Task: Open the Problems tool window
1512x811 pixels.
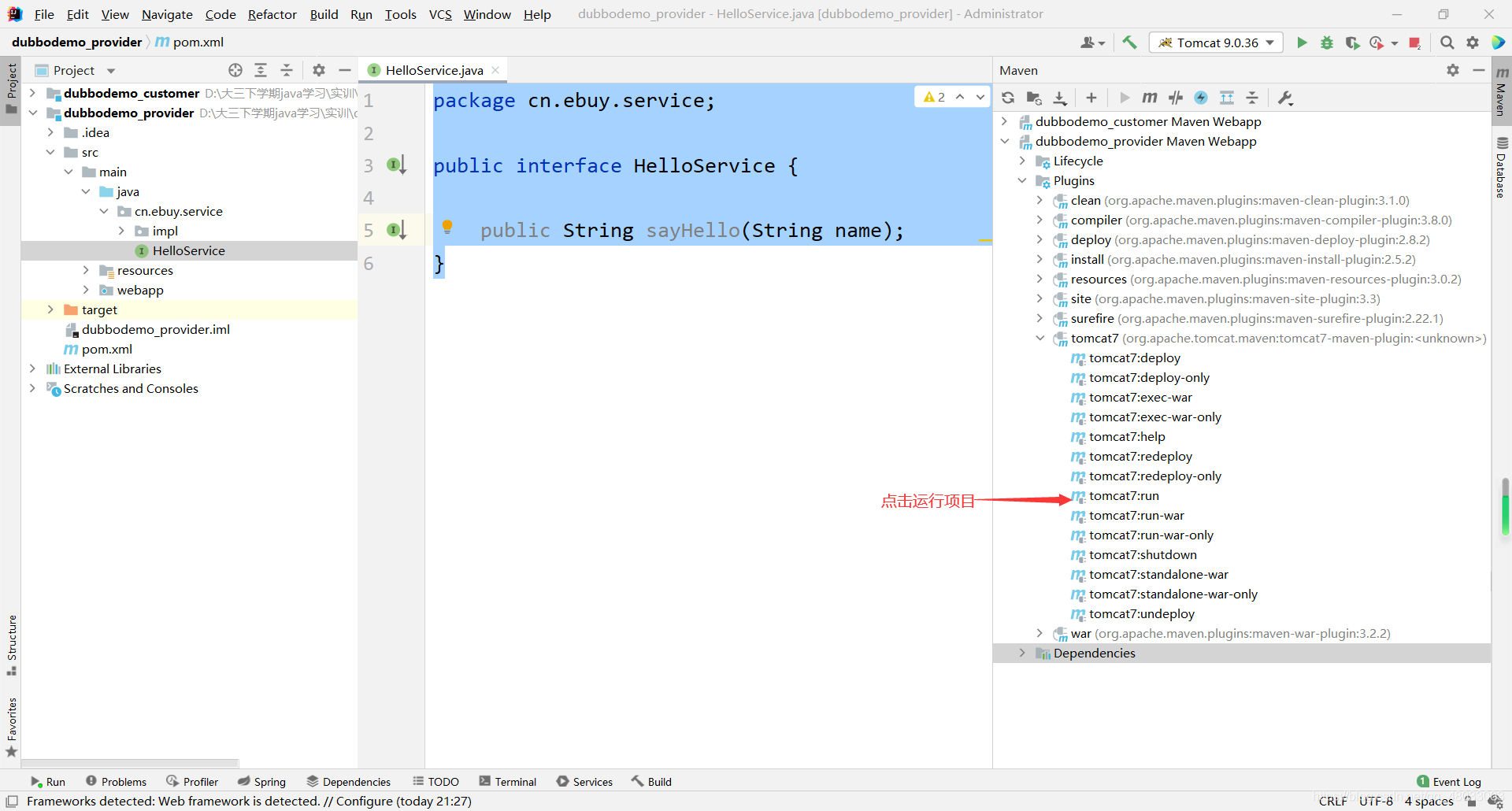Action: (x=116, y=781)
